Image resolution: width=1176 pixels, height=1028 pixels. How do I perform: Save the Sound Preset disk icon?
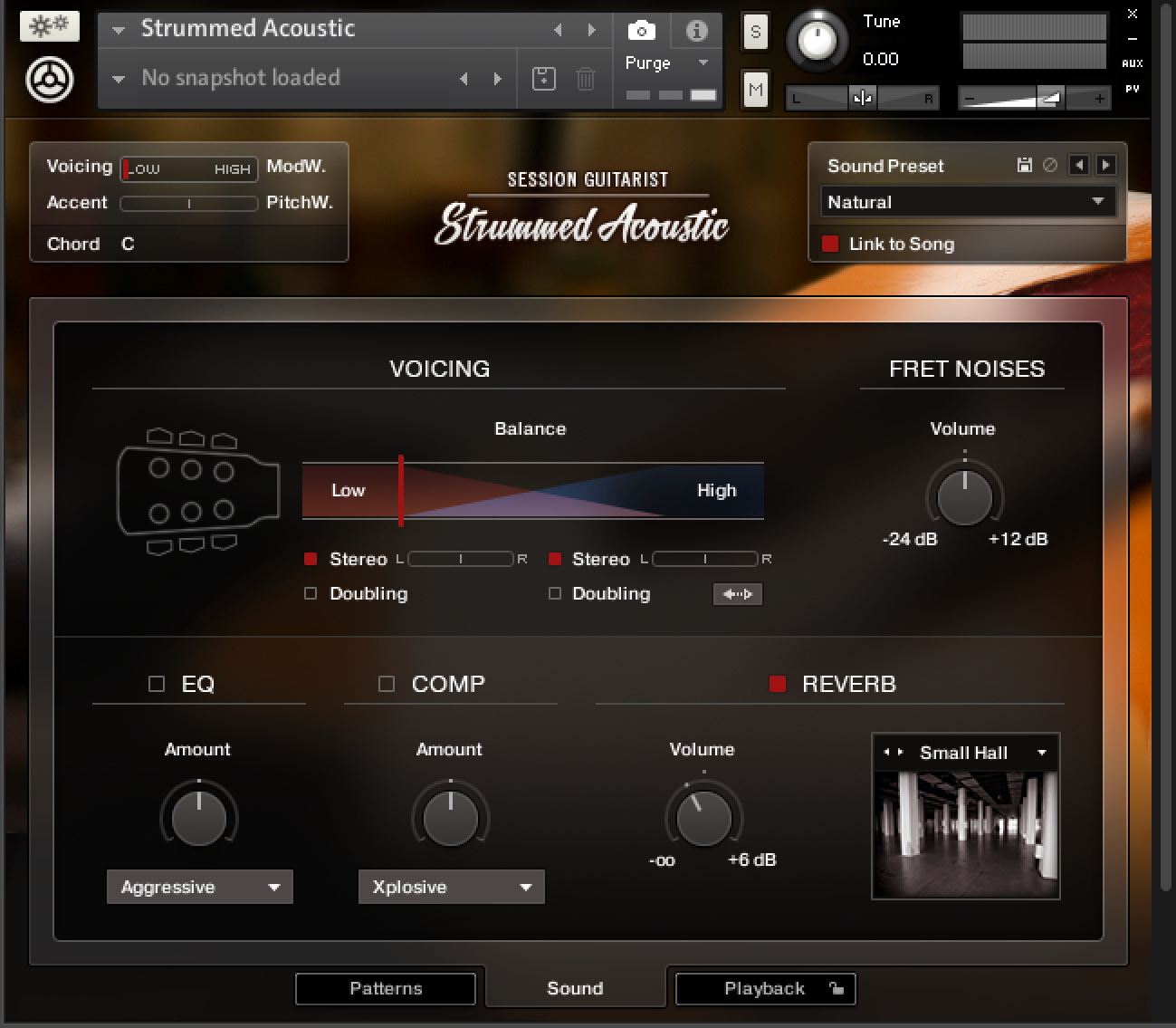point(1024,165)
